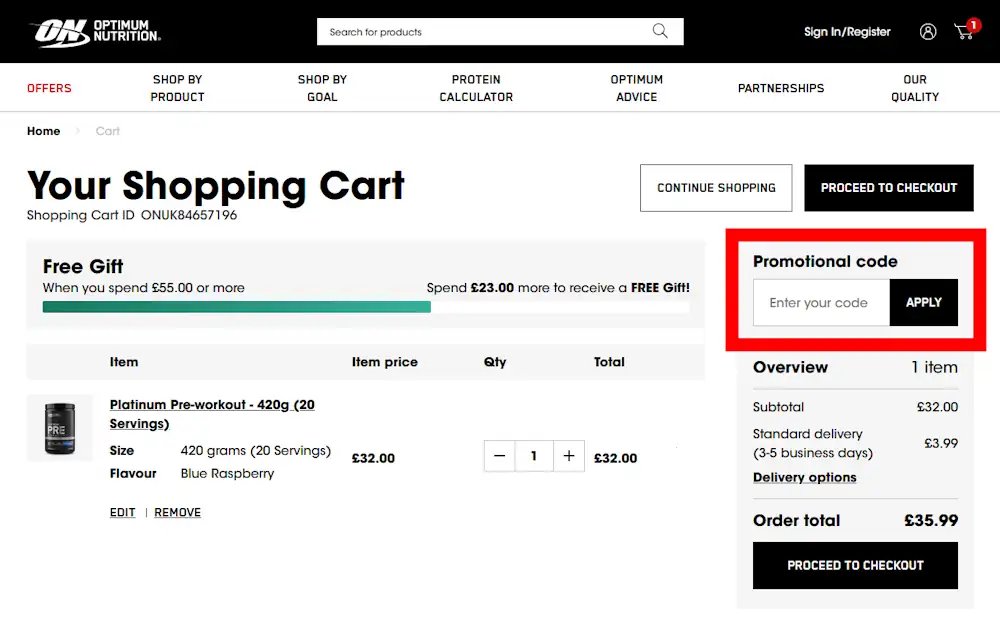This screenshot has height=624, width=1000.
Task: Click Edit for the cart item
Action: [122, 512]
